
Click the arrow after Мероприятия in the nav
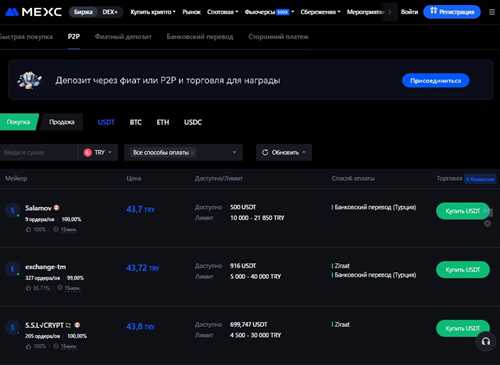390,12
